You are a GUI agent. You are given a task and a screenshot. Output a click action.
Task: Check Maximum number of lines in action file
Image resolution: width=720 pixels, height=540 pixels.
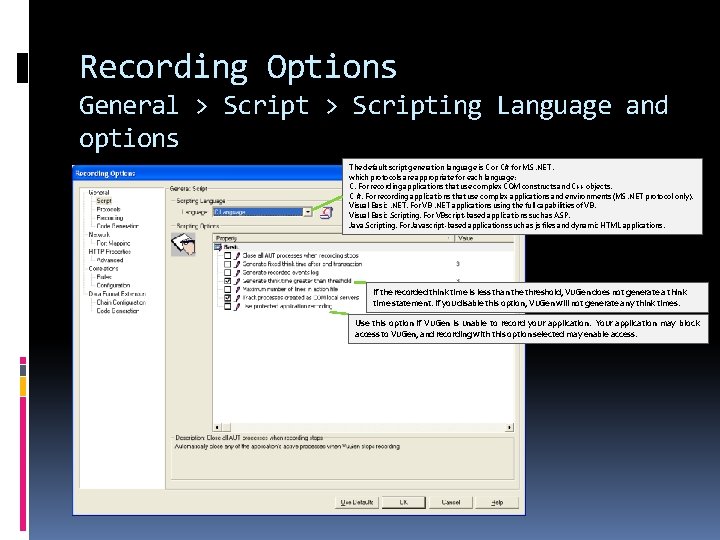click(227, 289)
